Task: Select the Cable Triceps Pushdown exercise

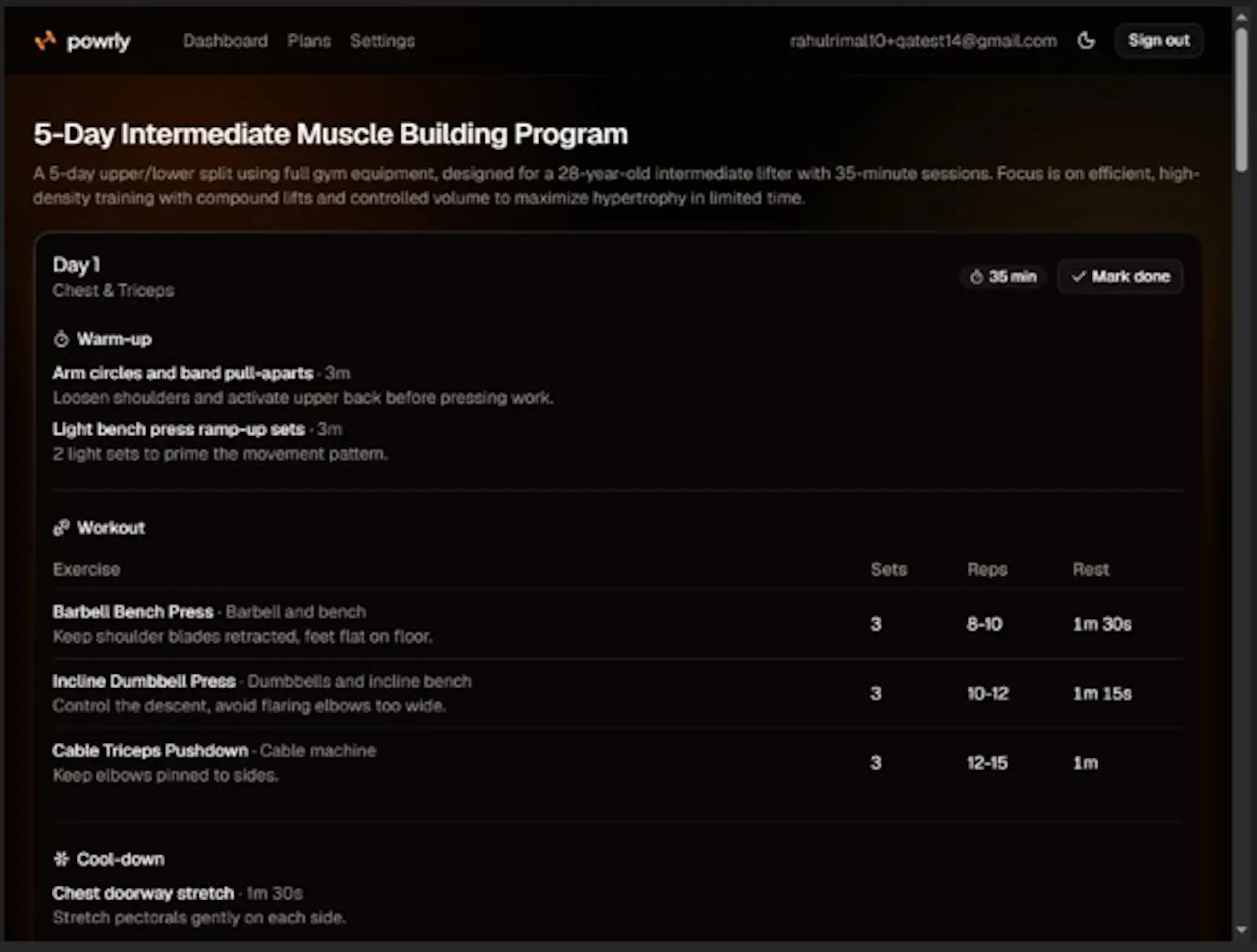Action: (150, 750)
